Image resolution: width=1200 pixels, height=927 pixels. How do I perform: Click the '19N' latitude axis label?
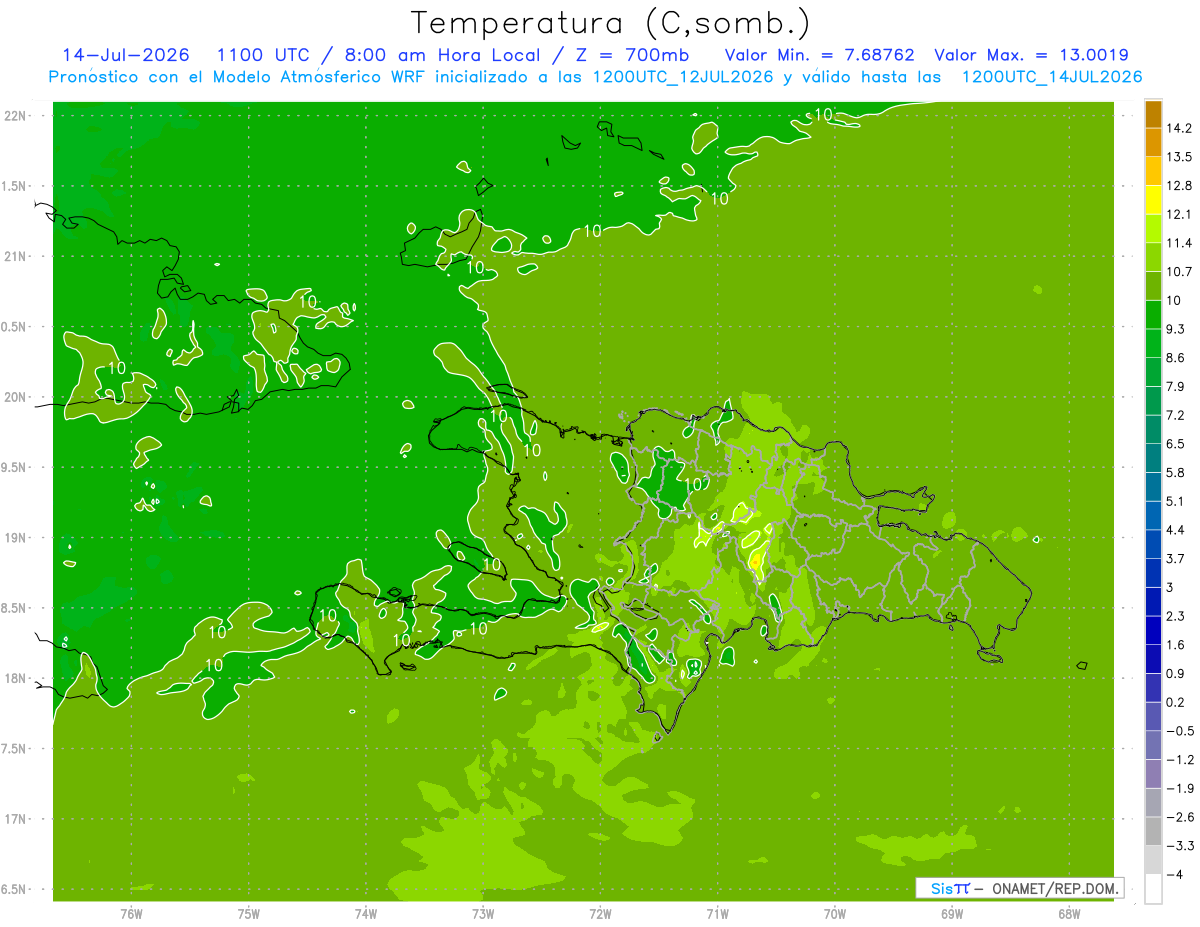(x=15, y=538)
